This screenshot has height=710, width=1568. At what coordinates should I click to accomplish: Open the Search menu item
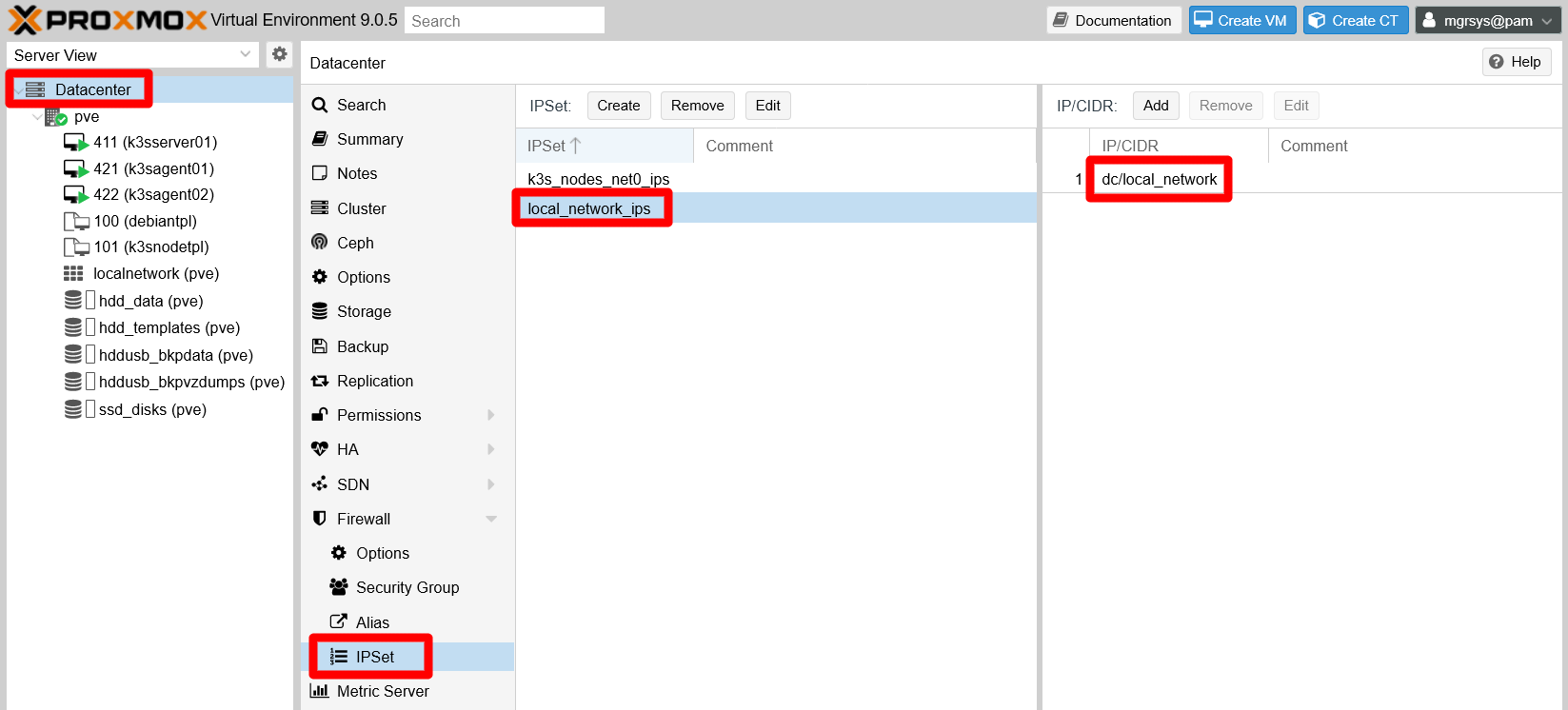(407, 105)
